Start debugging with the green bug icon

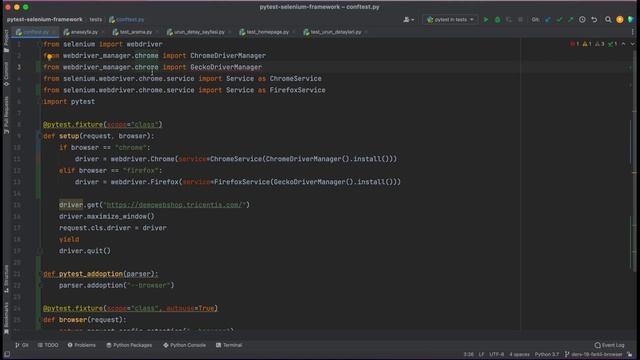coord(497,20)
